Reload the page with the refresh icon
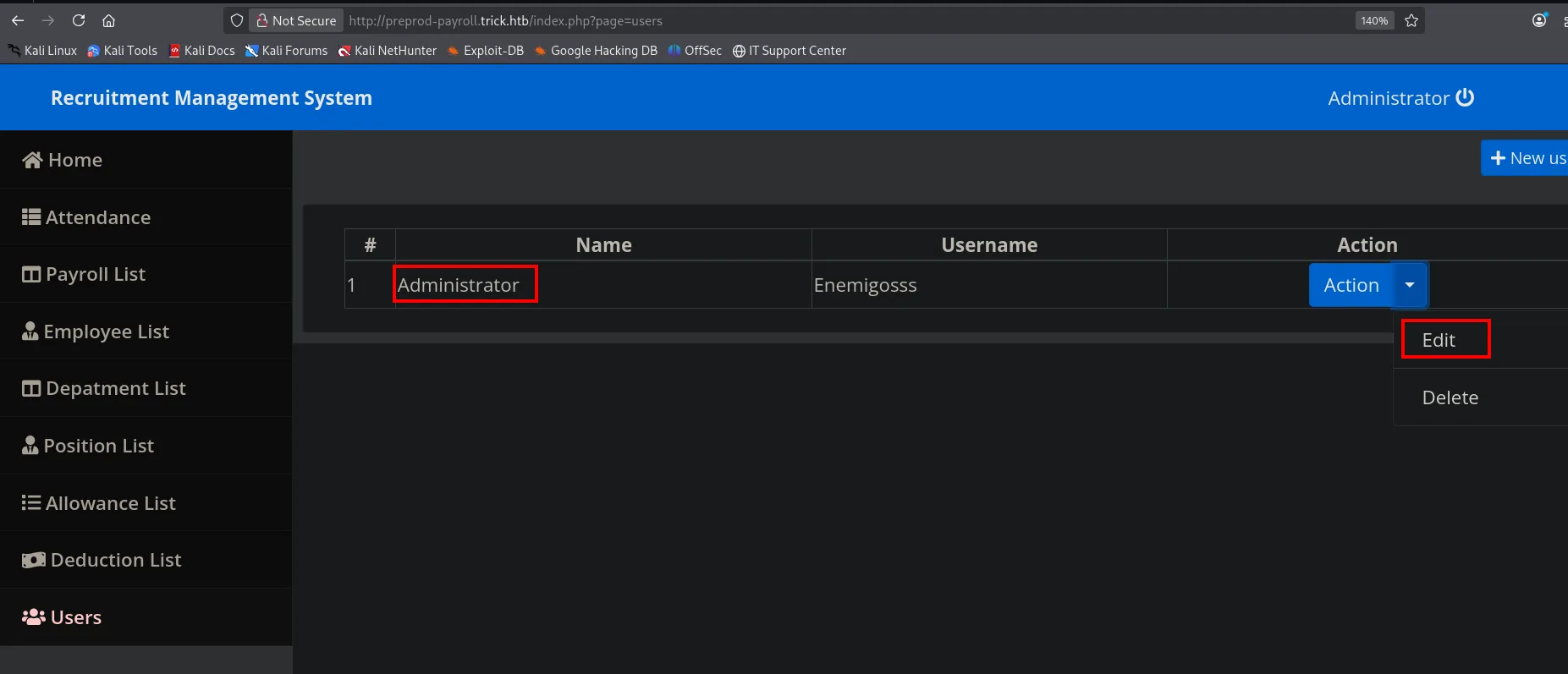Screen dimensions: 1568x674 coord(79,20)
